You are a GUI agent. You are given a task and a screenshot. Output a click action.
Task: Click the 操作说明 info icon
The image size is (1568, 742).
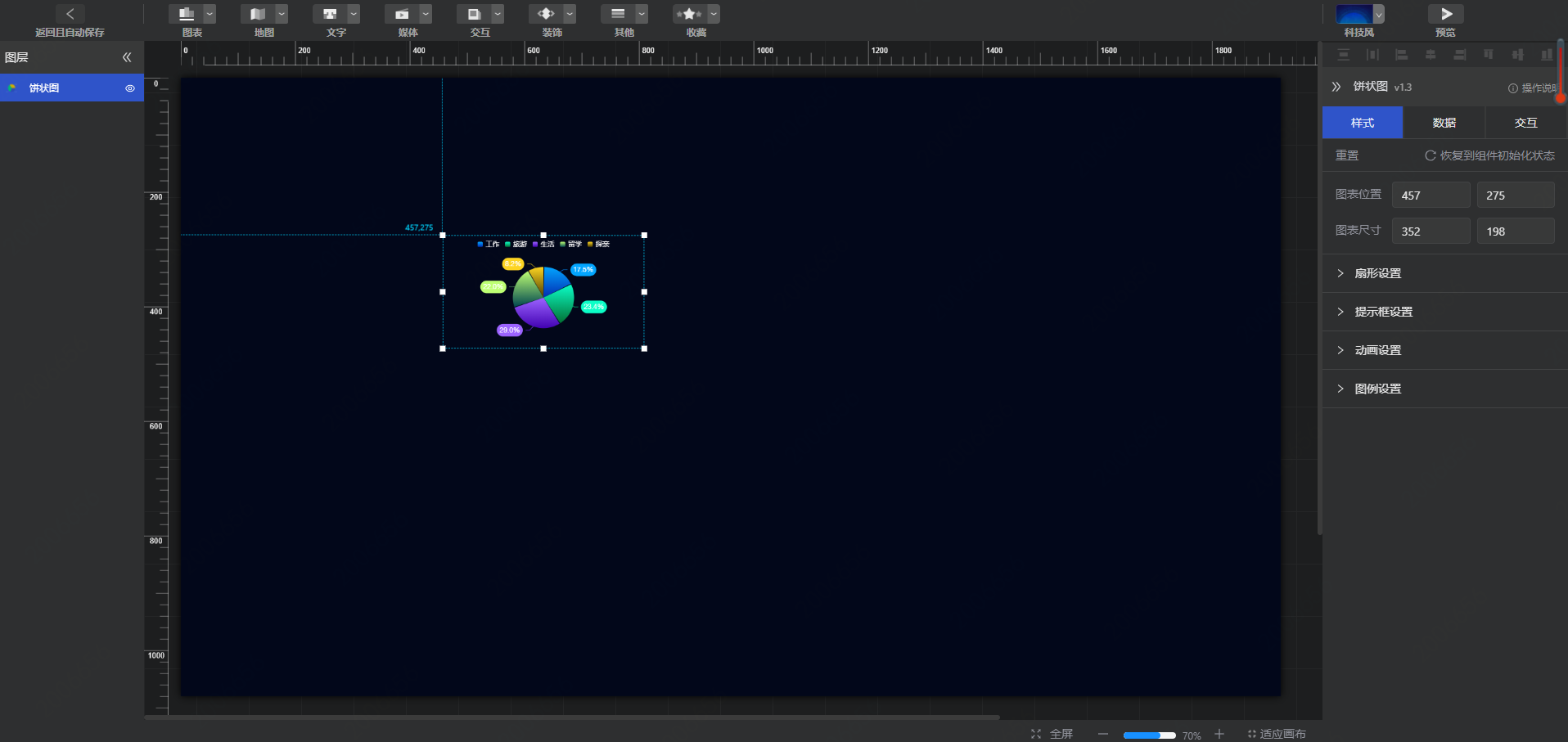pos(1513,88)
